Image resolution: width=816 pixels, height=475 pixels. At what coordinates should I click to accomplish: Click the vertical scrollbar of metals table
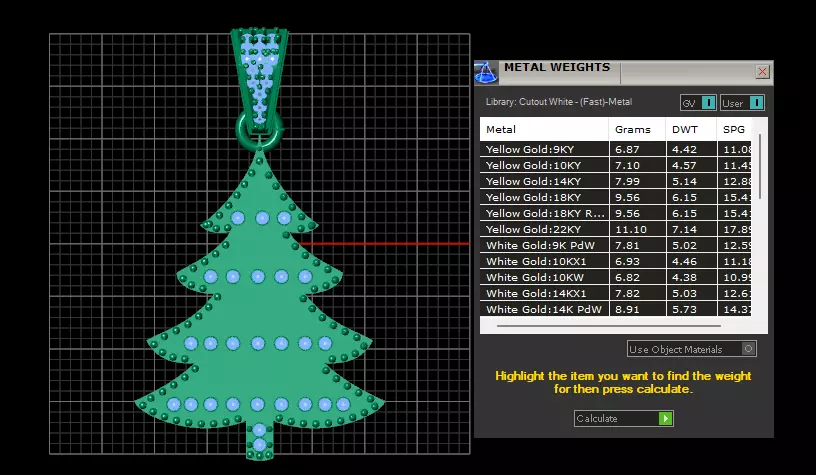click(760, 166)
